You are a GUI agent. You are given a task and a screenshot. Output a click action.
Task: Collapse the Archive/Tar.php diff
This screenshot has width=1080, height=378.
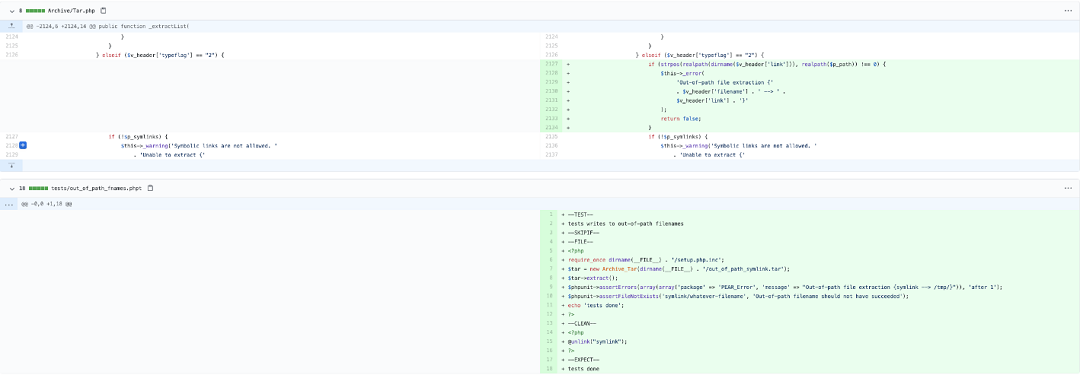[x=12, y=11]
